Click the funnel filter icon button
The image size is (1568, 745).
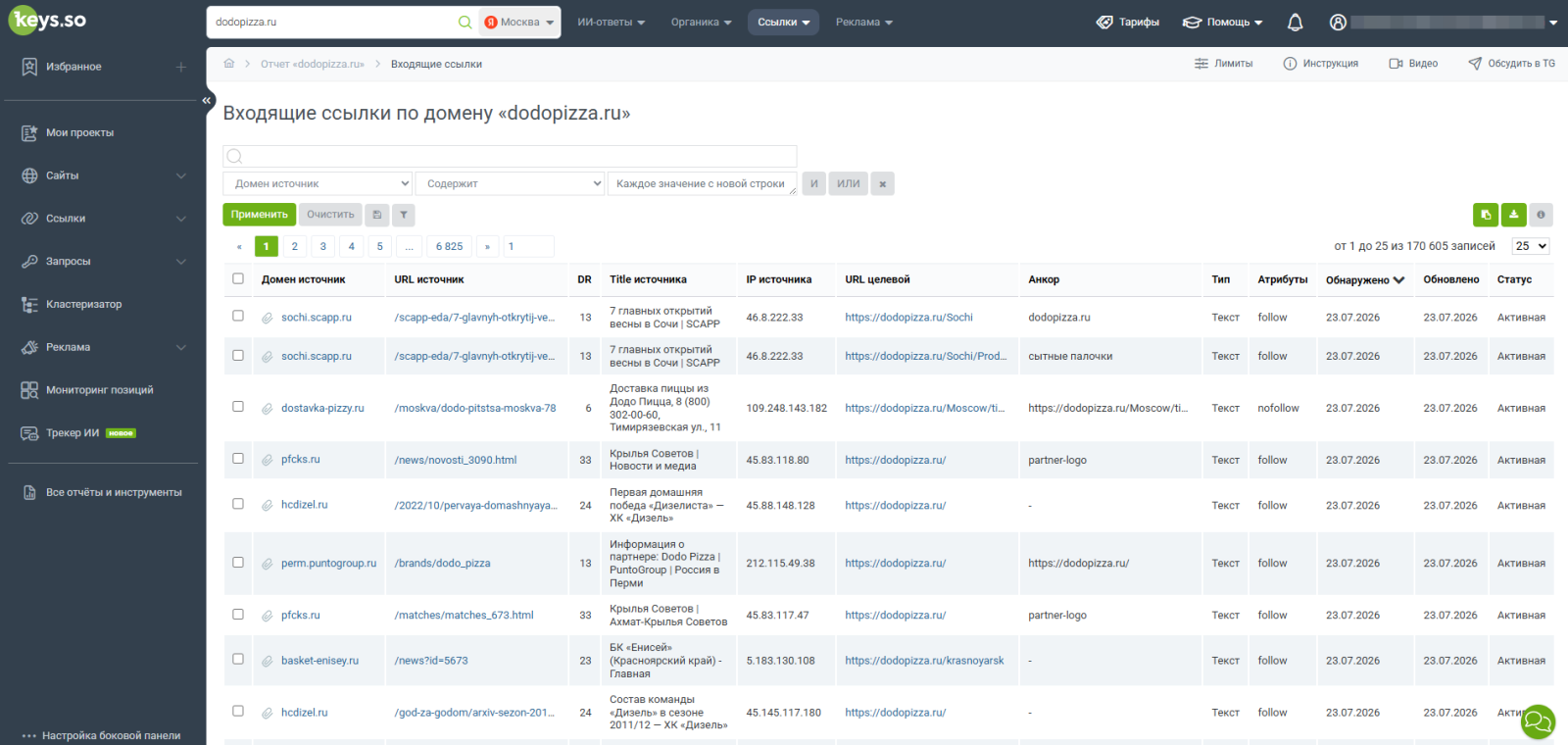[404, 215]
